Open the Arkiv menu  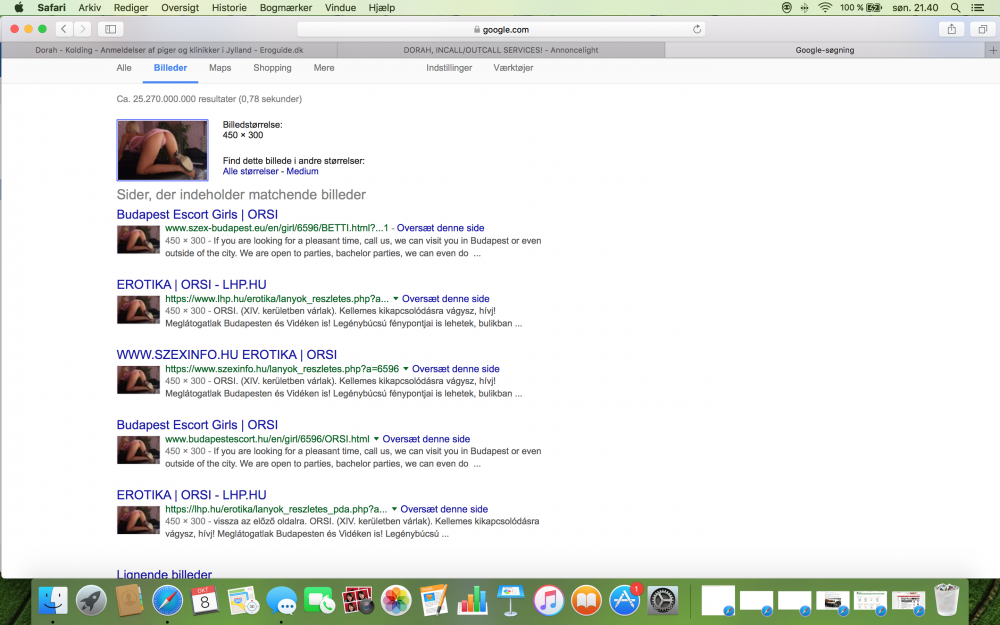(90, 8)
